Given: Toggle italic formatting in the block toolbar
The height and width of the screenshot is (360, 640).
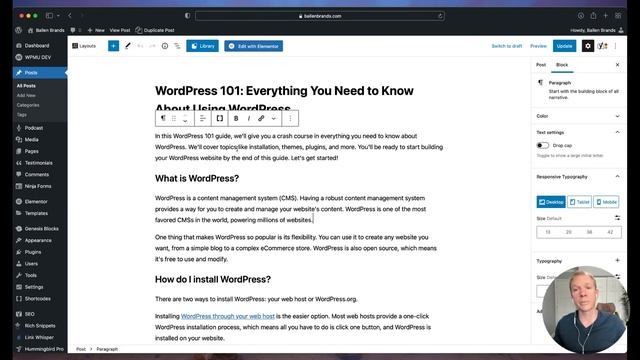Looking at the screenshot, I should (249, 118).
